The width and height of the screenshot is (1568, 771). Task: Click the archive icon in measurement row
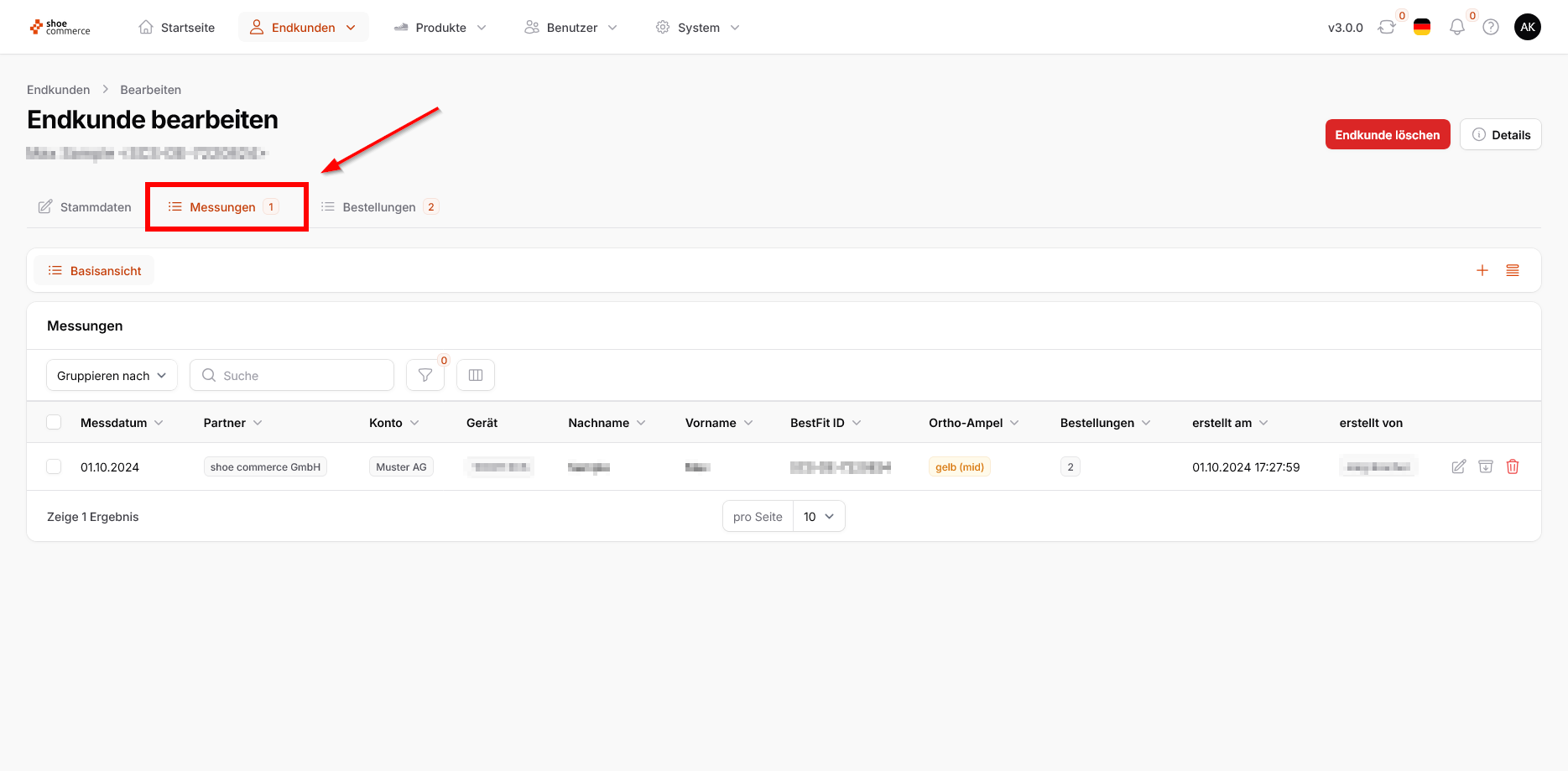pyautogui.click(x=1486, y=466)
